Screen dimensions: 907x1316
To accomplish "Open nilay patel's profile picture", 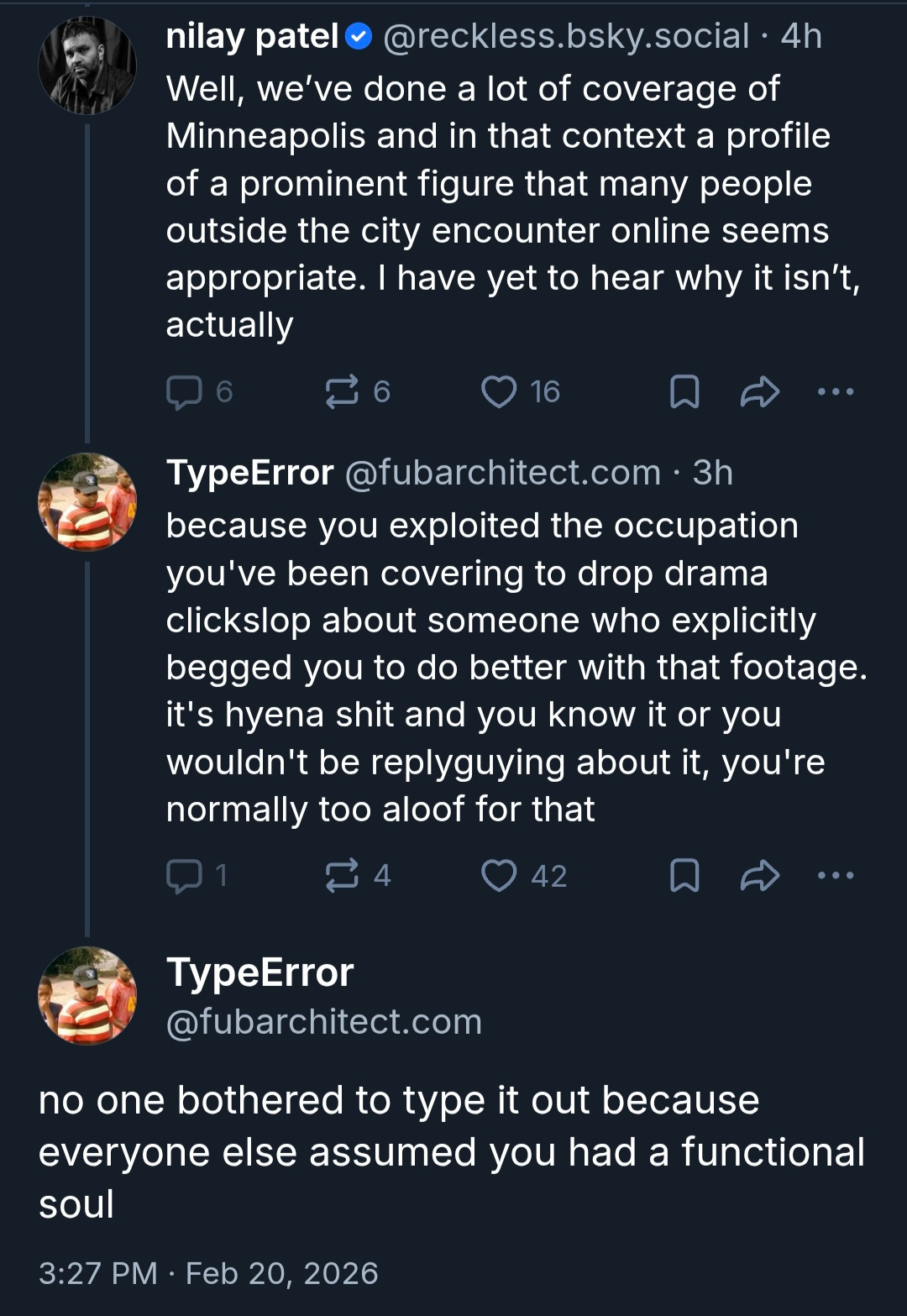I will (x=87, y=66).
